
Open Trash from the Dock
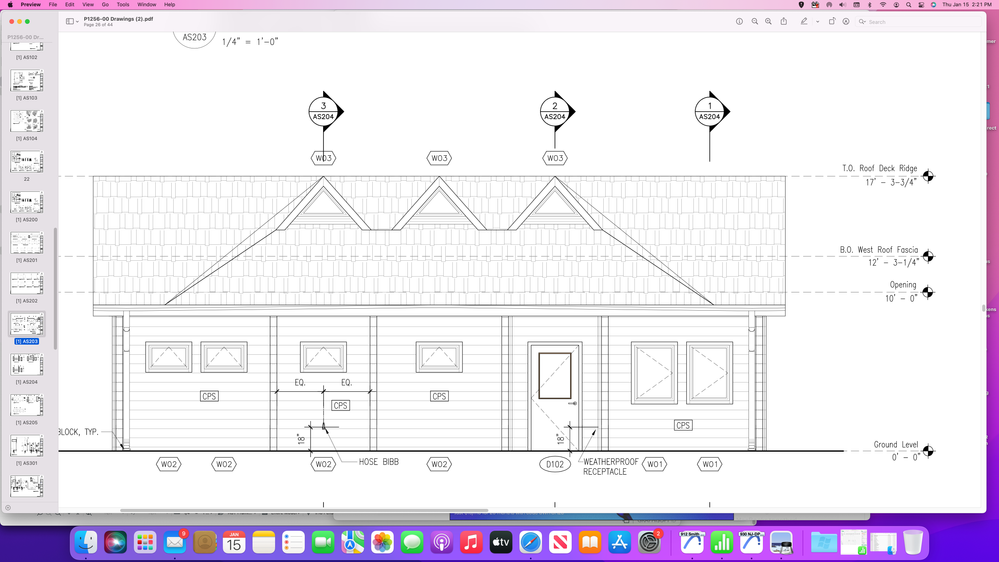tap(913, 542)
